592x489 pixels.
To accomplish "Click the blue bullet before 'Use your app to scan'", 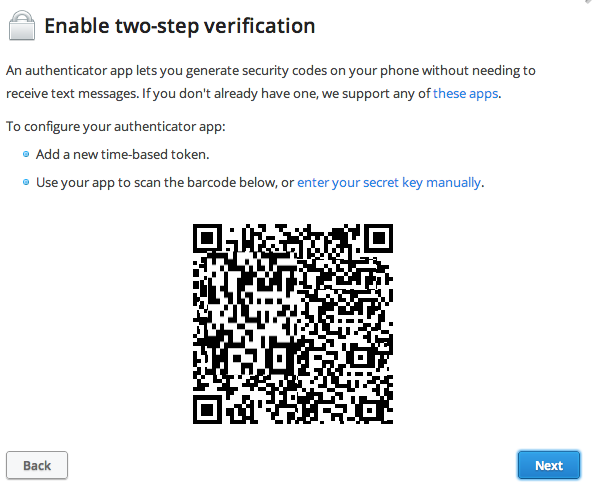I will click(26, 182).
